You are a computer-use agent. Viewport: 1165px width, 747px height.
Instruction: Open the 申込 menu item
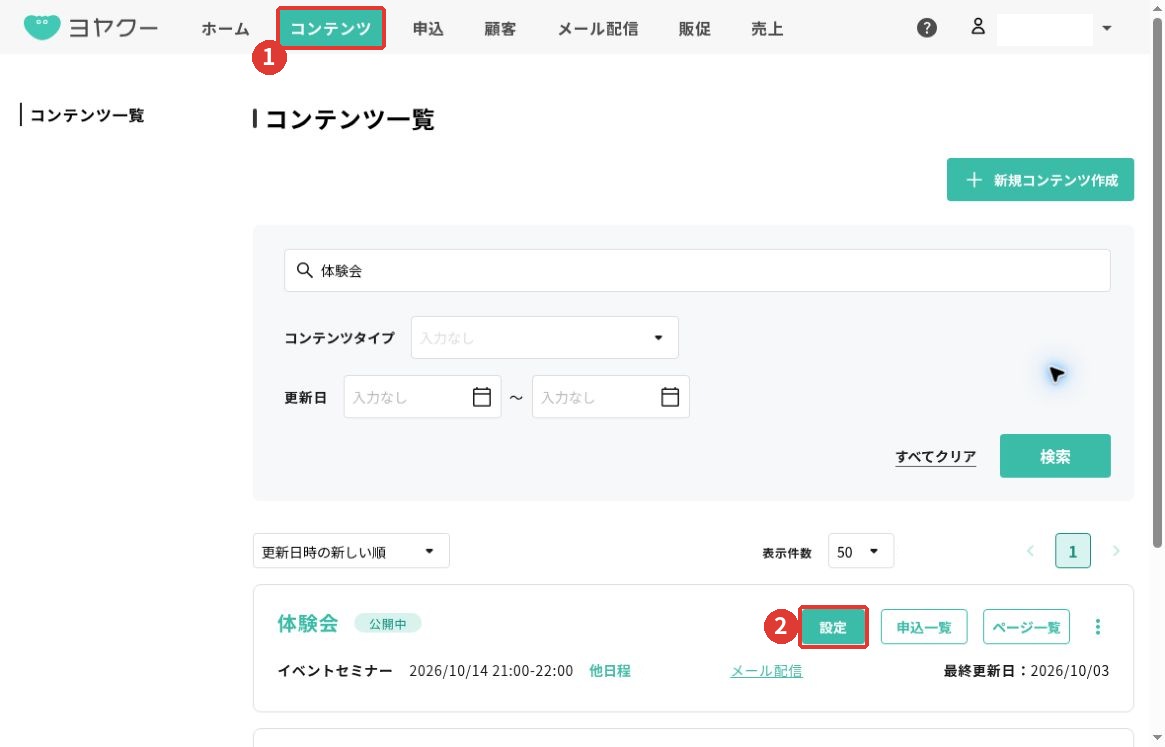coord(428,29)
